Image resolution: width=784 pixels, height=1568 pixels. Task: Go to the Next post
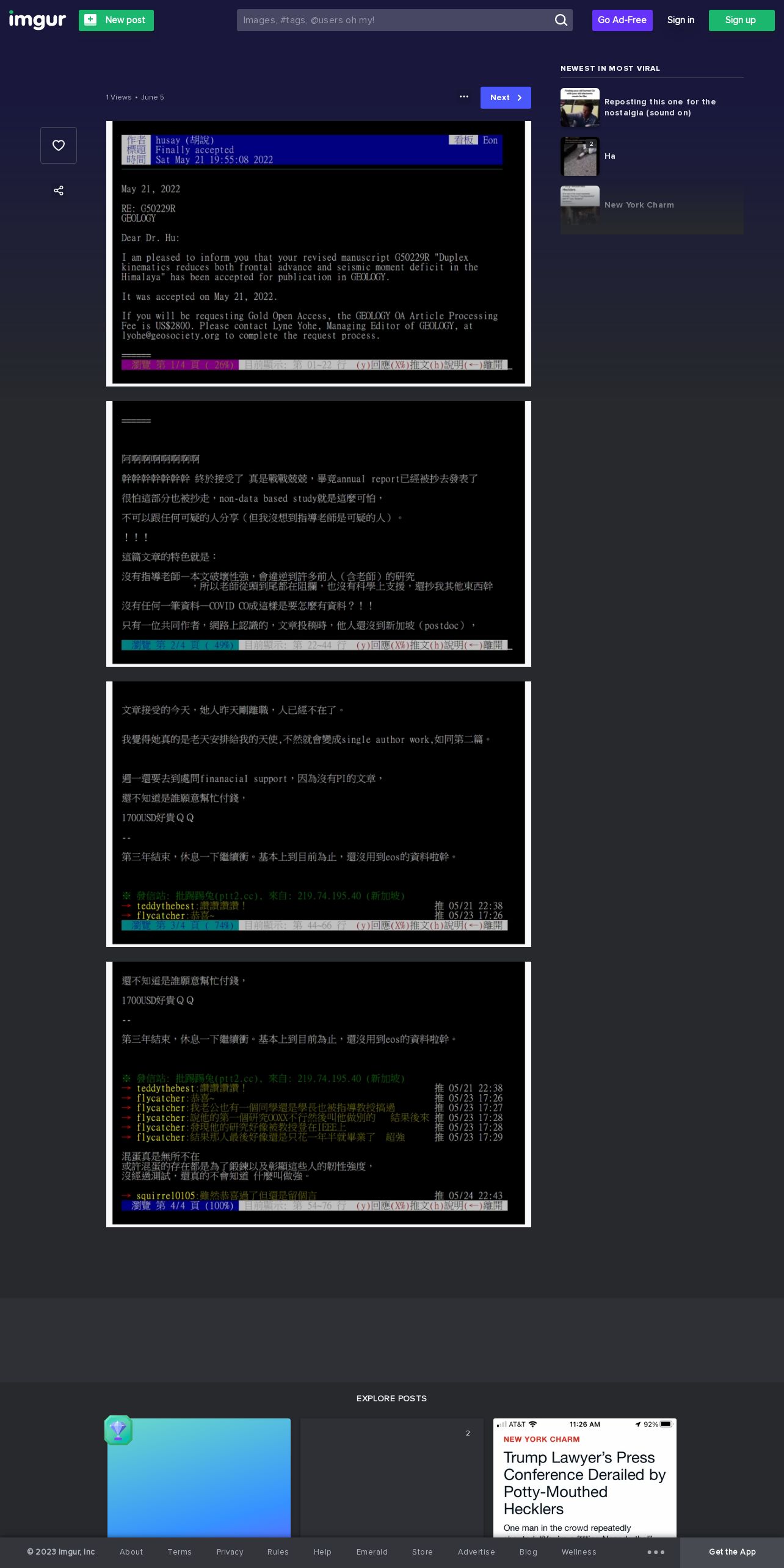click(x=506, y=98)
